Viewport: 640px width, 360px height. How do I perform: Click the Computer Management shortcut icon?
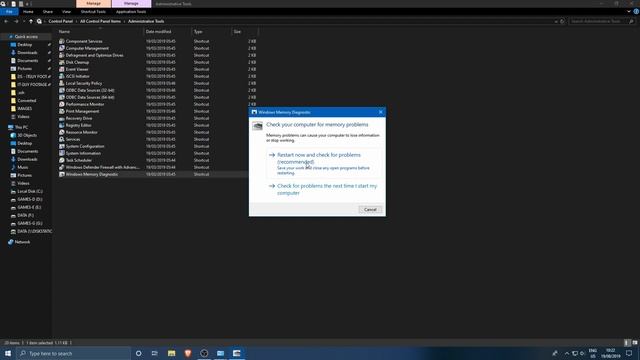point(62,48)
